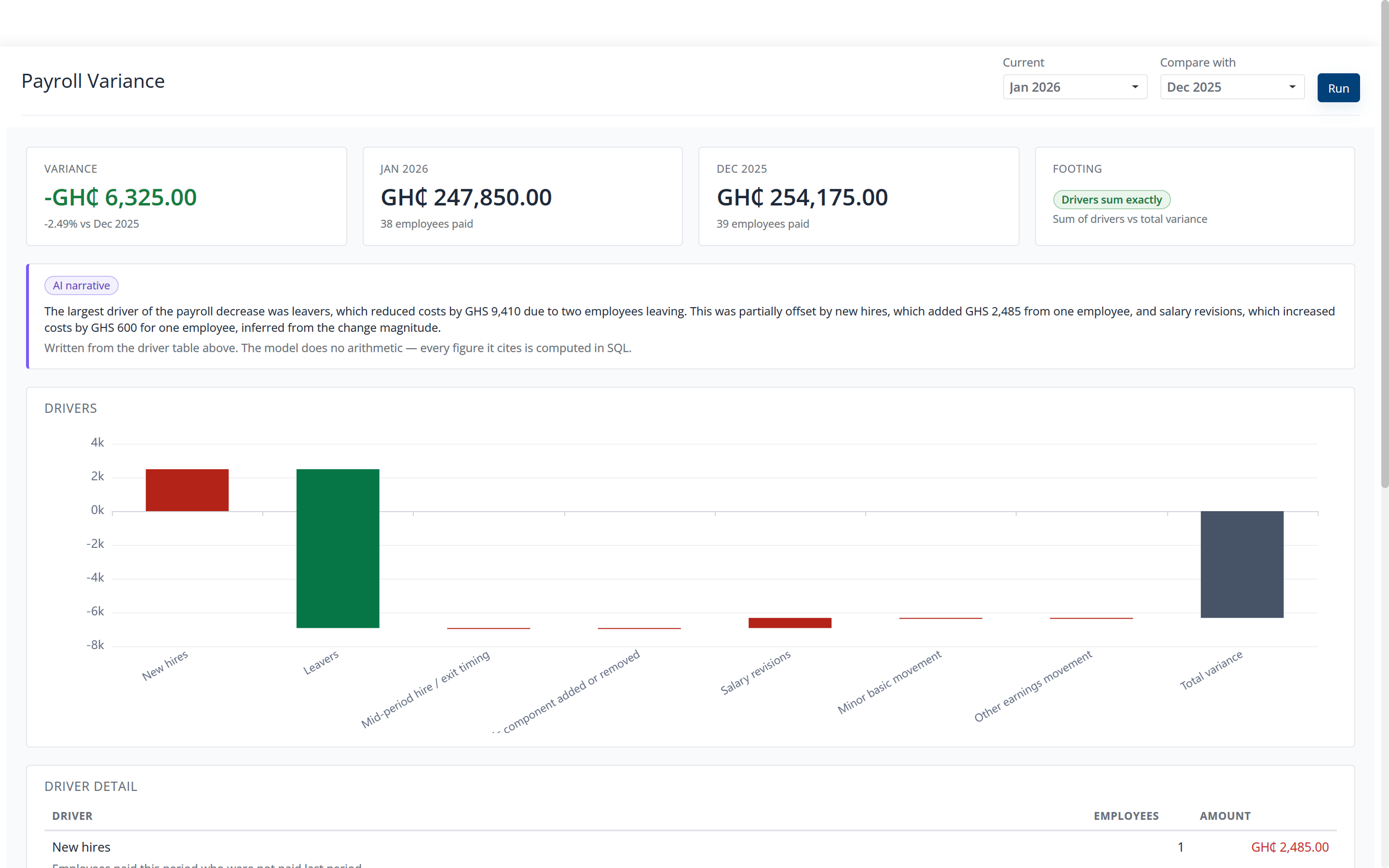1389x868 pixels.
Task: Click the Salary revisions bar
Action: (x=790, y=623)
